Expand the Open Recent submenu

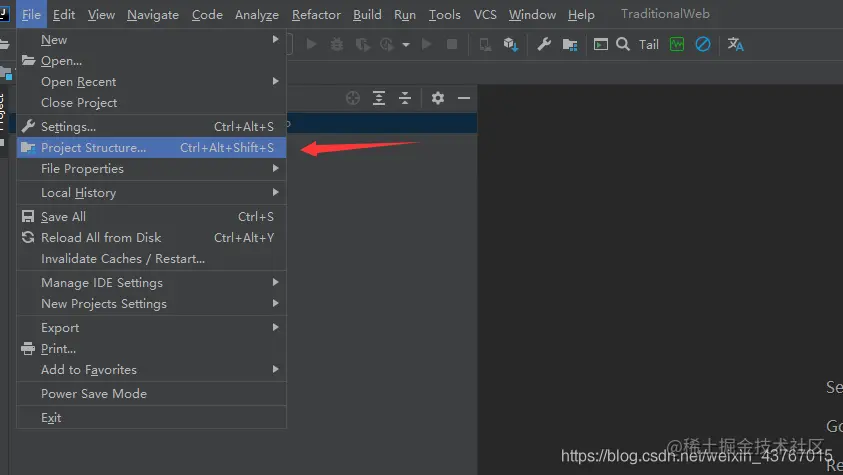tap(152, 82)
